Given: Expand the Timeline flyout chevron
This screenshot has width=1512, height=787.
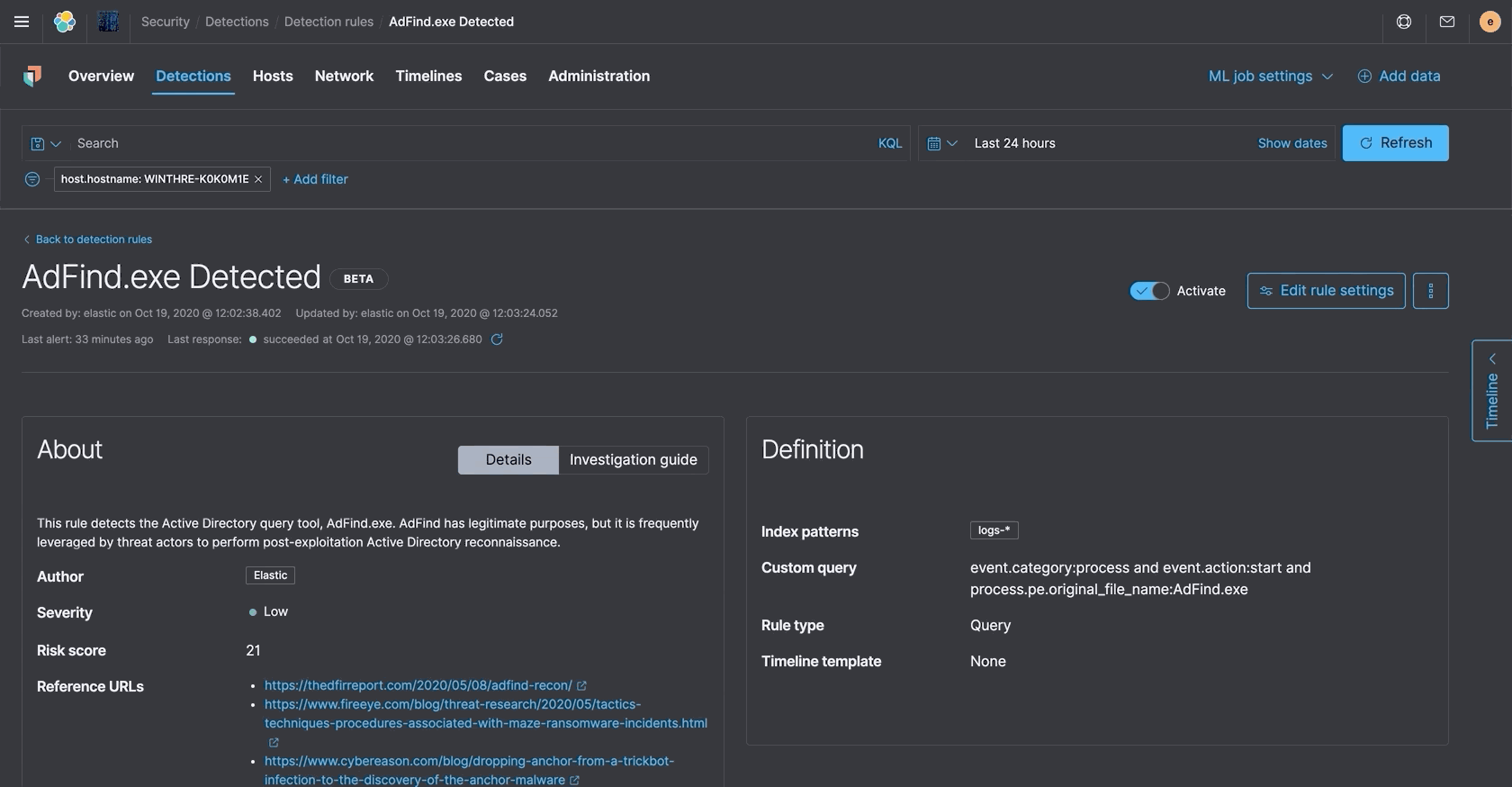Looking at the screenshot, I should pyautogui.click(x=1492, y=359).
